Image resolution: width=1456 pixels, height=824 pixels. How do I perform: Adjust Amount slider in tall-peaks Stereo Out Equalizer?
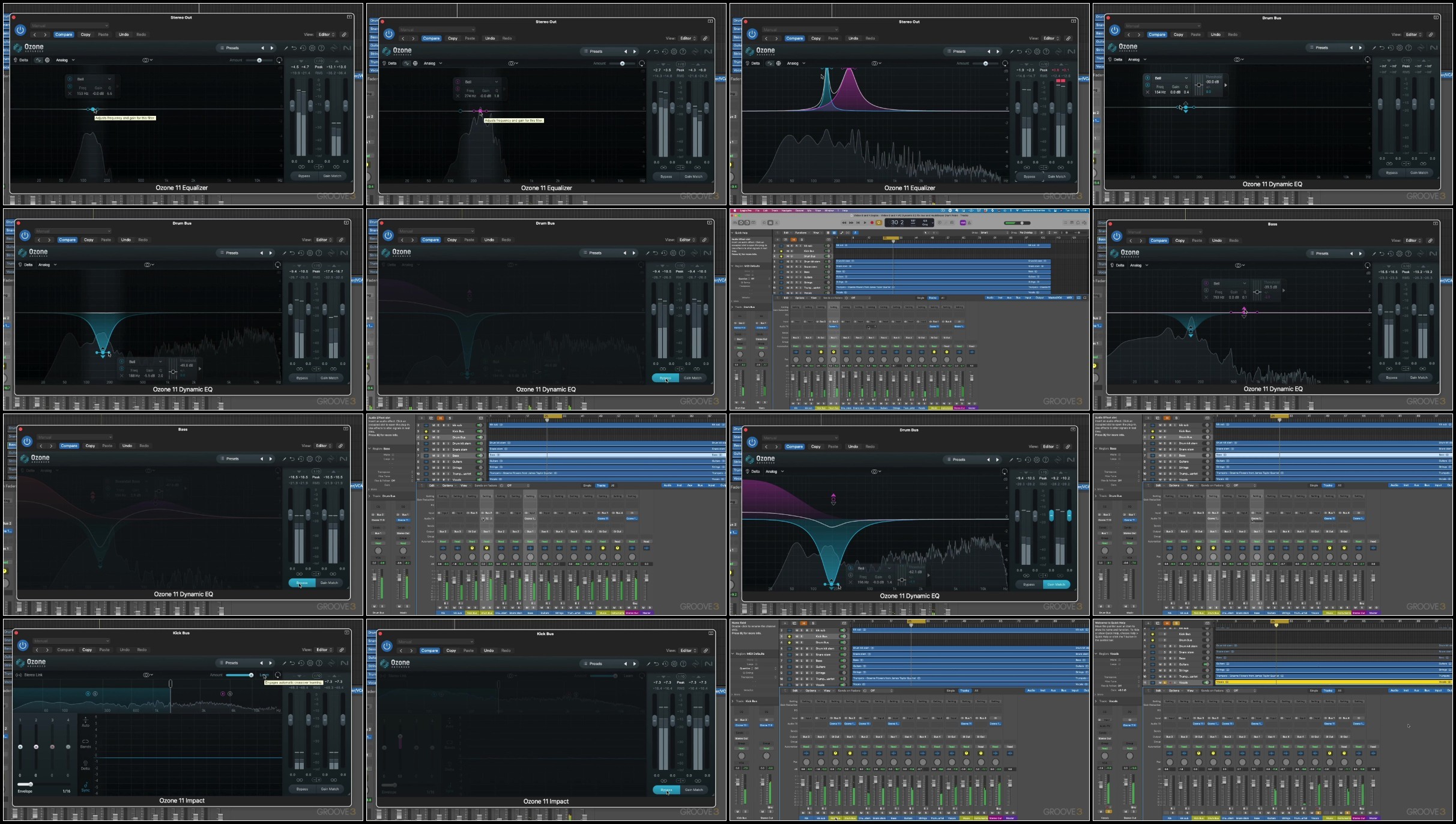[985, 63]
